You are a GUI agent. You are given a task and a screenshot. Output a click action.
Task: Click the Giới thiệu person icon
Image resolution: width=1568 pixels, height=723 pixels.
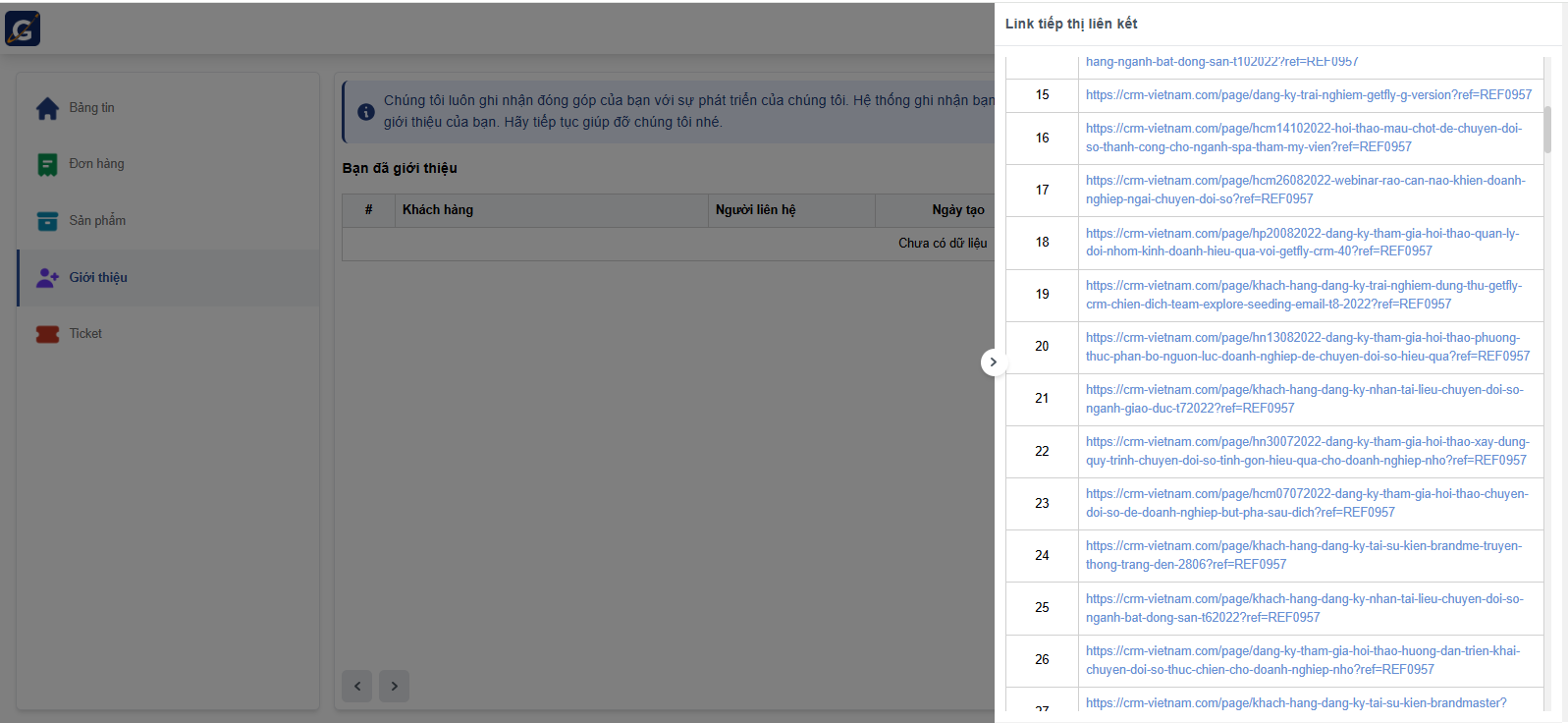click(x=47, y=278)
